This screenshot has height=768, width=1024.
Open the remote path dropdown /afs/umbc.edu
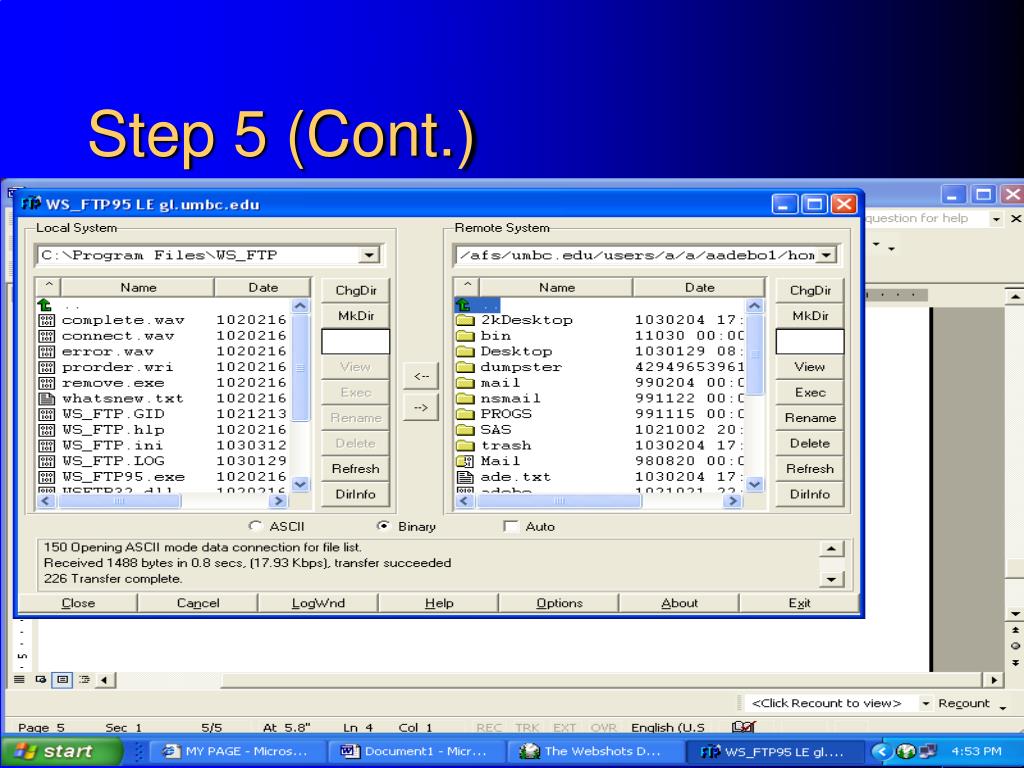pyautogui.click(x=826, y=255)
